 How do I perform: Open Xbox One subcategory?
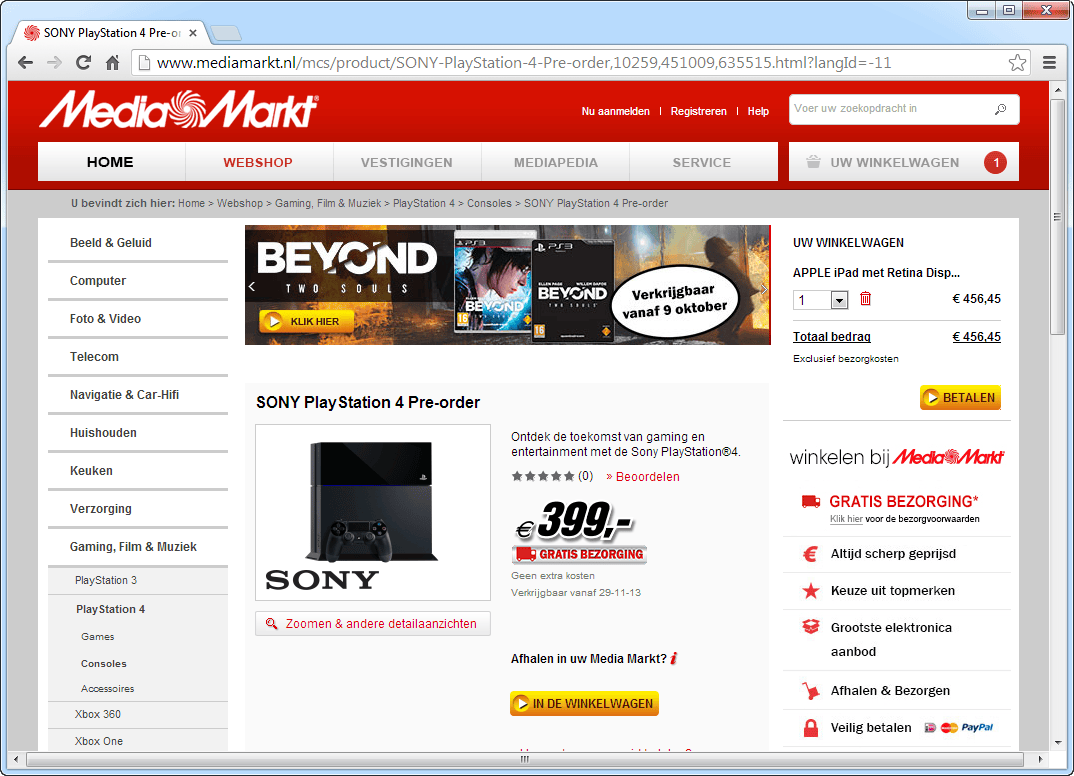click(99, 741)
